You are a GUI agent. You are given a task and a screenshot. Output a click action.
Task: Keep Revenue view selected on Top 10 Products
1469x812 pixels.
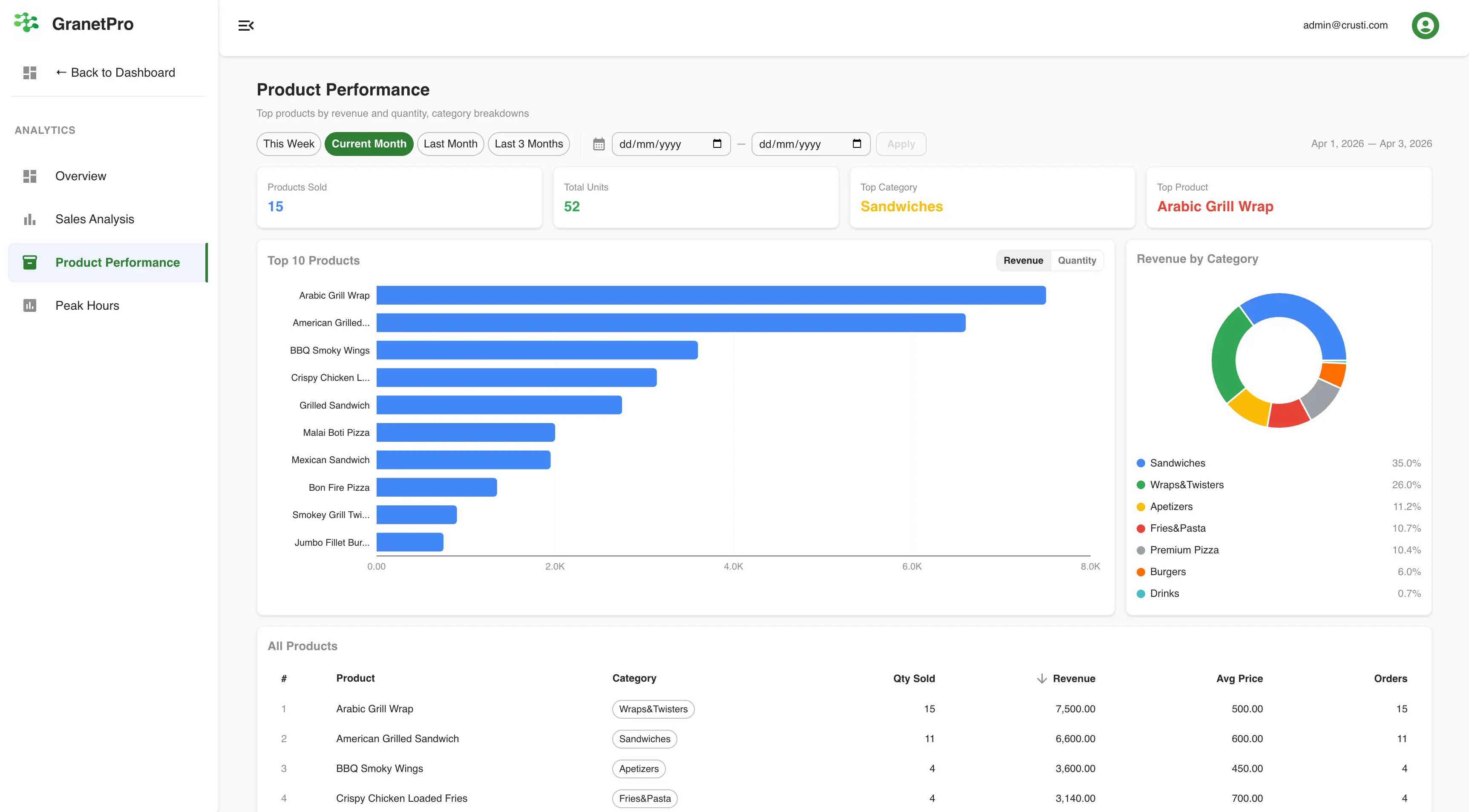pyautogui.click(x=1024, y=260)
